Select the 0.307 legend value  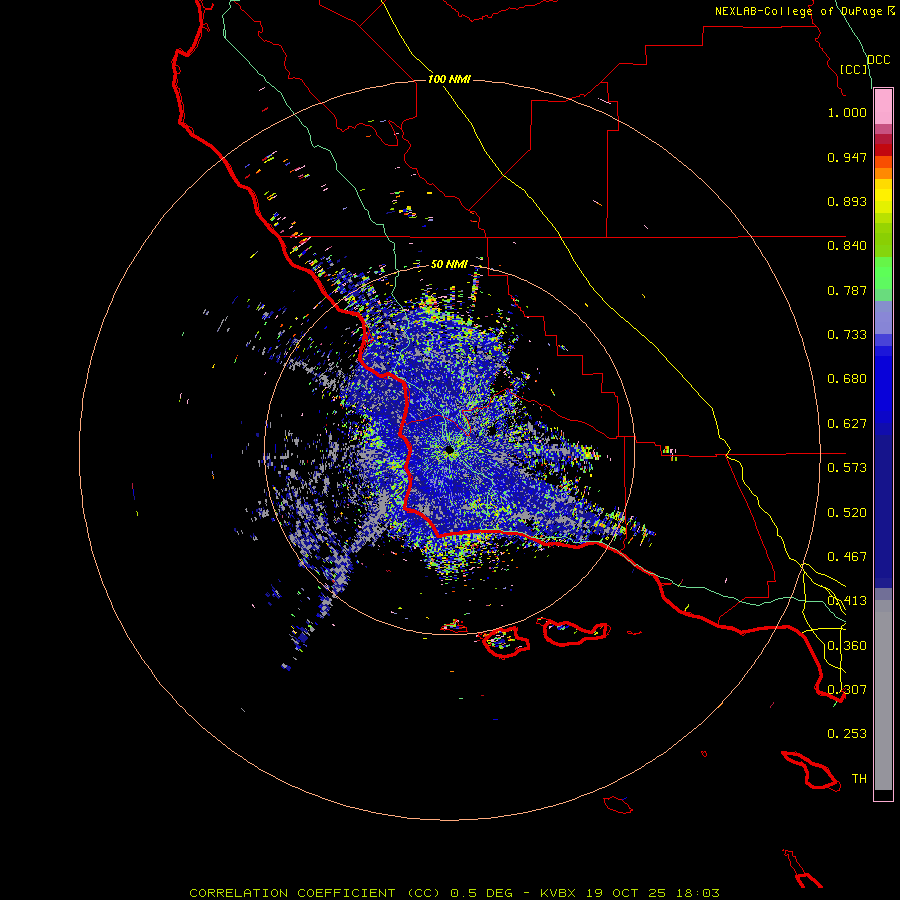click(847, 689)
